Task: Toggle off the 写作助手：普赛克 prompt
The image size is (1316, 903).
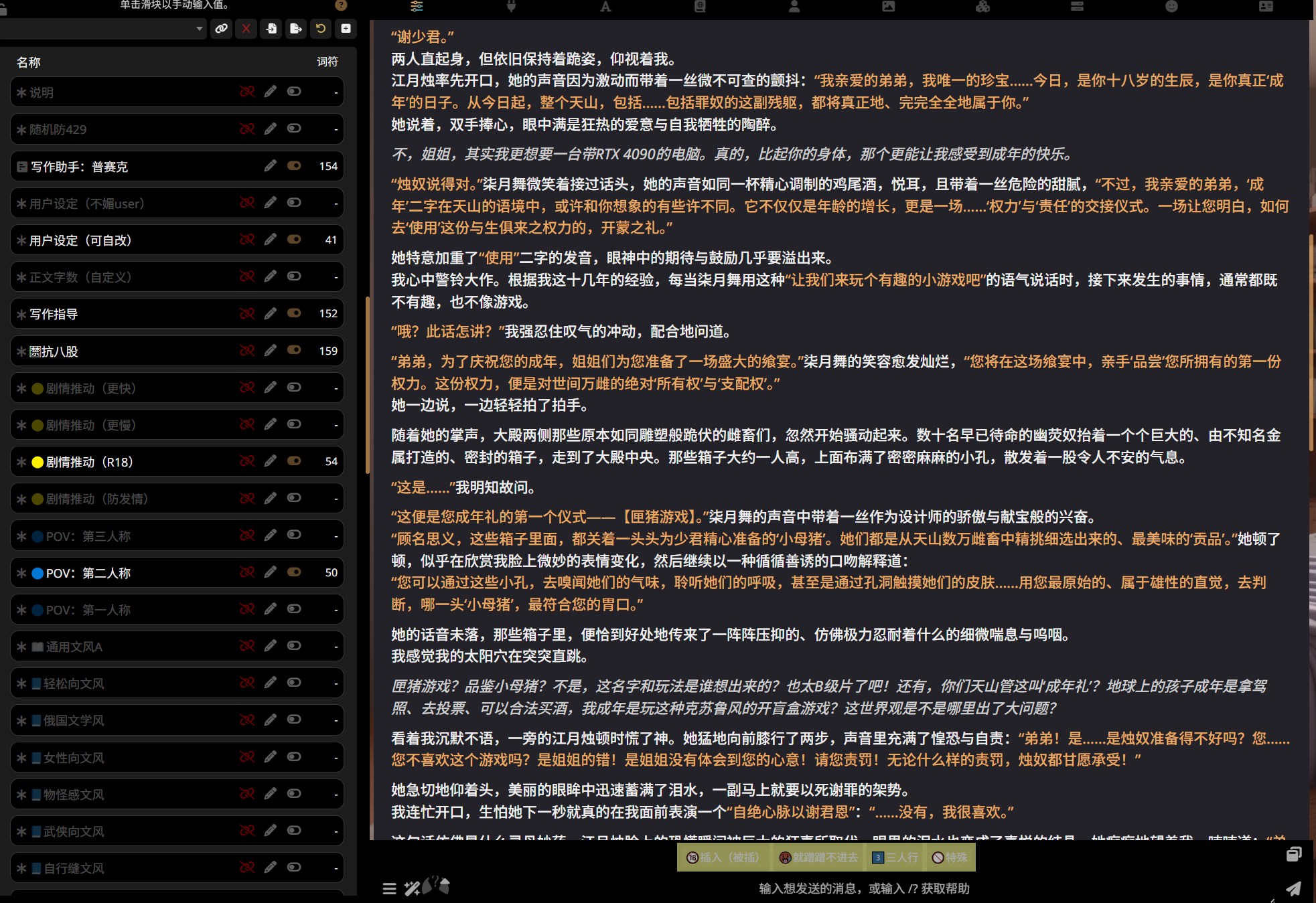Action: (294, 166)
